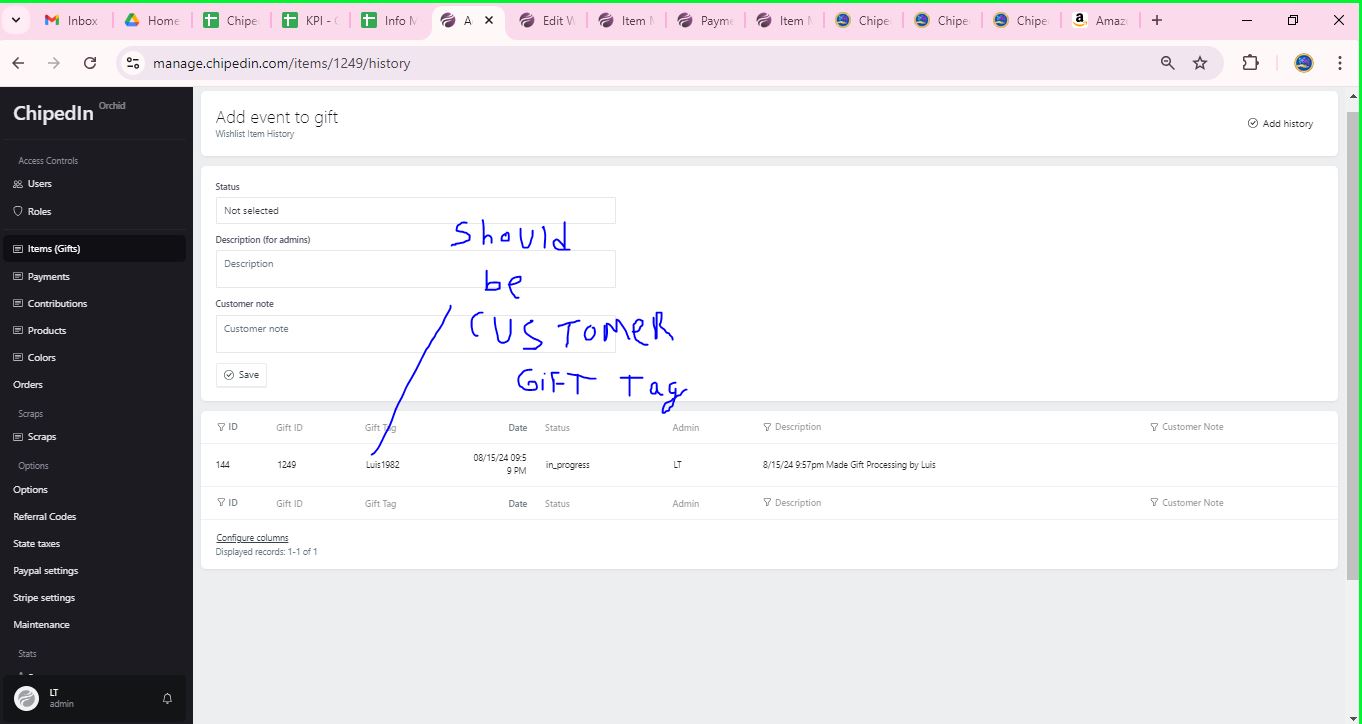Click the ChipedIn logo
1362x724 pixels.
(53, 113)
